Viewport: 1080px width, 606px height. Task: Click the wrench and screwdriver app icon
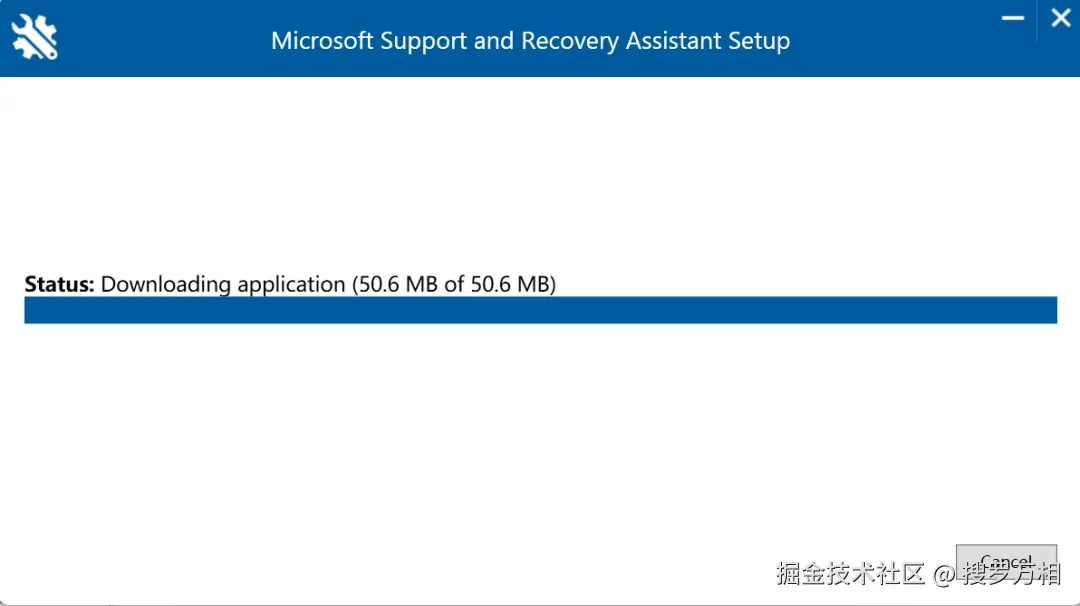click(x=35, y=38)
